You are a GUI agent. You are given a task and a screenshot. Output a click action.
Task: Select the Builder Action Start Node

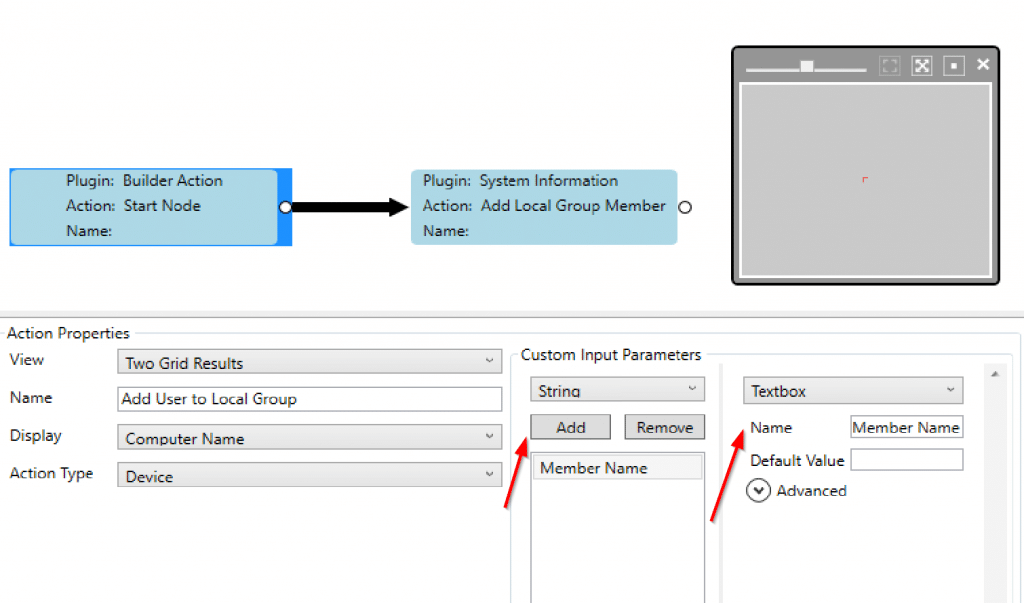coord(144,206)
